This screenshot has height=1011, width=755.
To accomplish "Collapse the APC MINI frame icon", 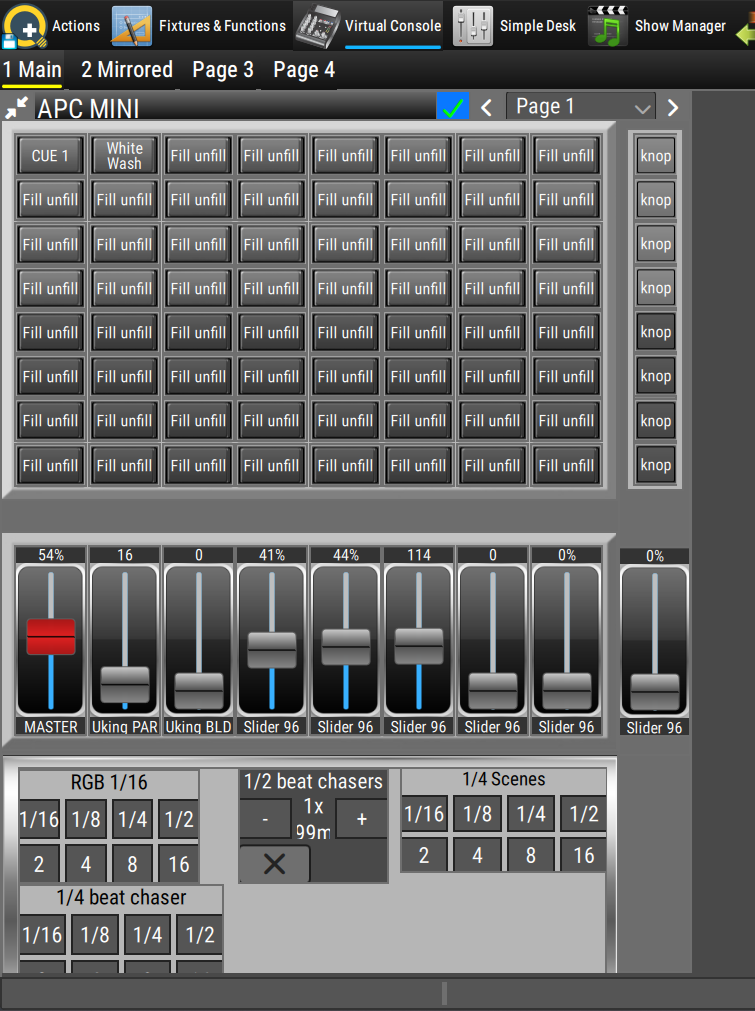I will tap(16, 108).
